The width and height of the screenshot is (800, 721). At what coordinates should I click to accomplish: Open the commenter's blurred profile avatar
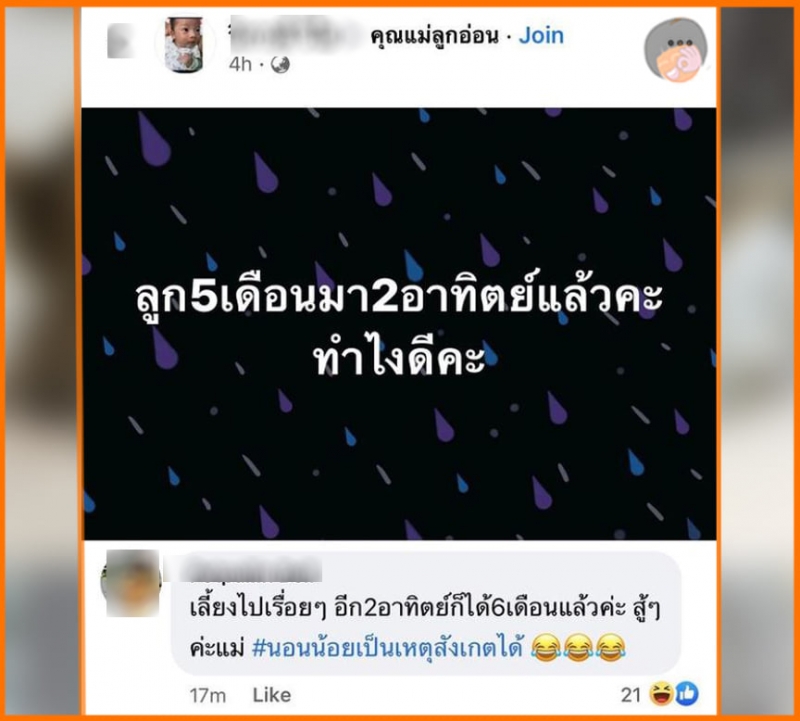(x=131, y=583)
